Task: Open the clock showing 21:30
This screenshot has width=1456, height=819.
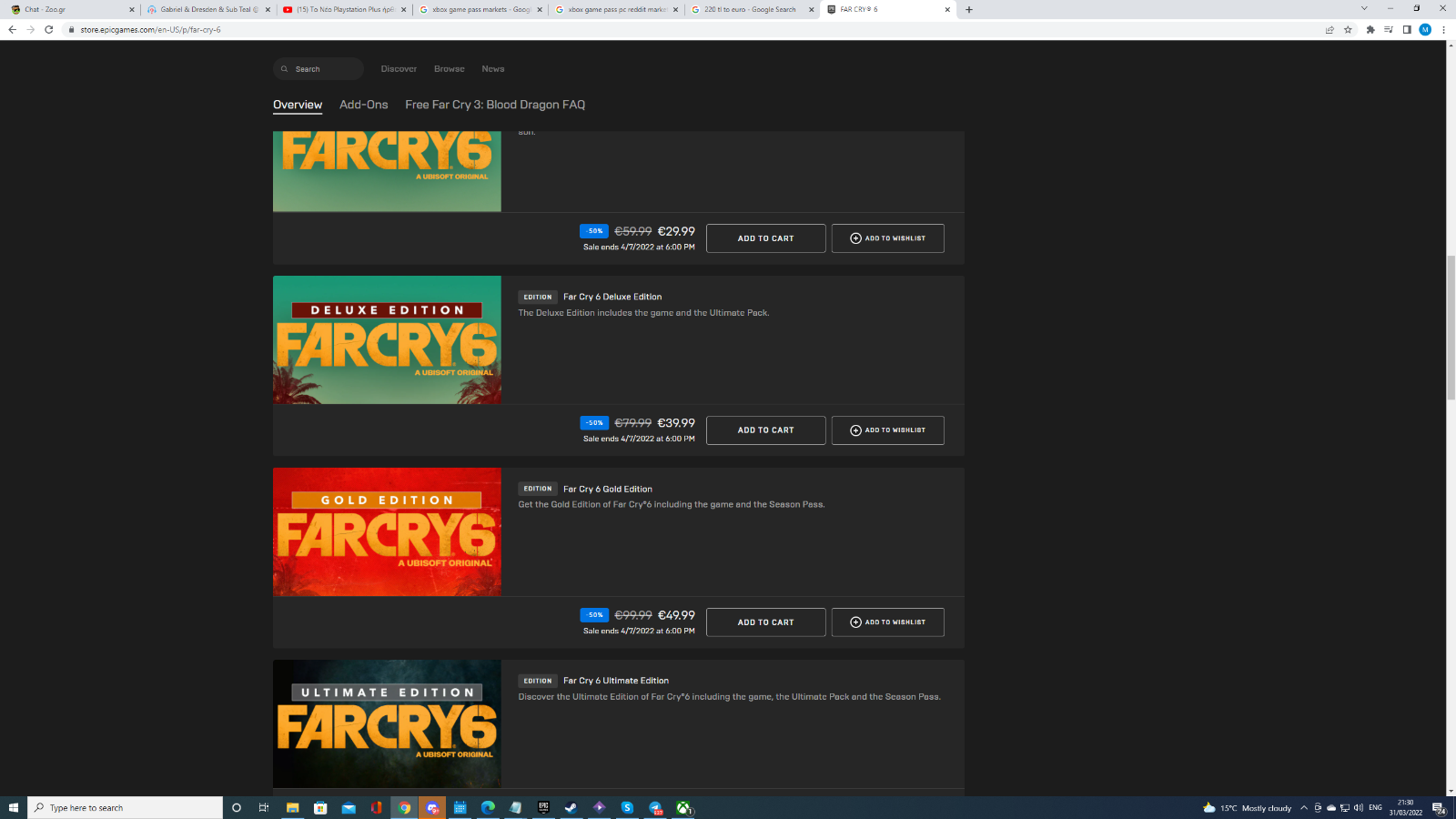Action: click(x=1406, y=807)
